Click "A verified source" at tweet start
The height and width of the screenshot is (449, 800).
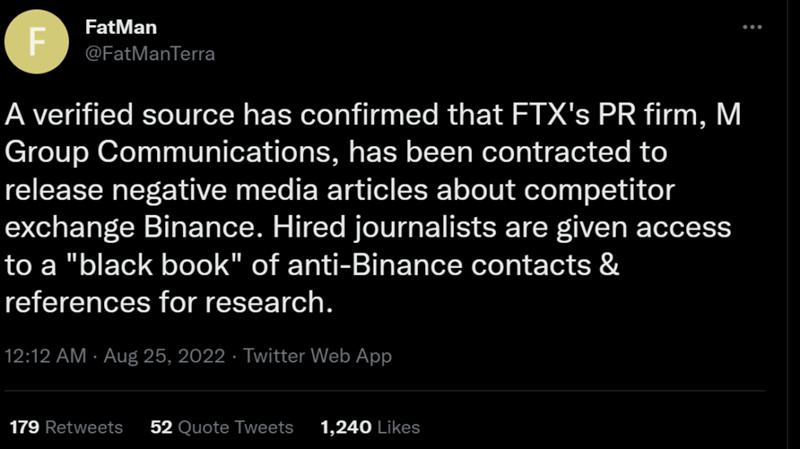pyautogui.click(x=92, y=118)
